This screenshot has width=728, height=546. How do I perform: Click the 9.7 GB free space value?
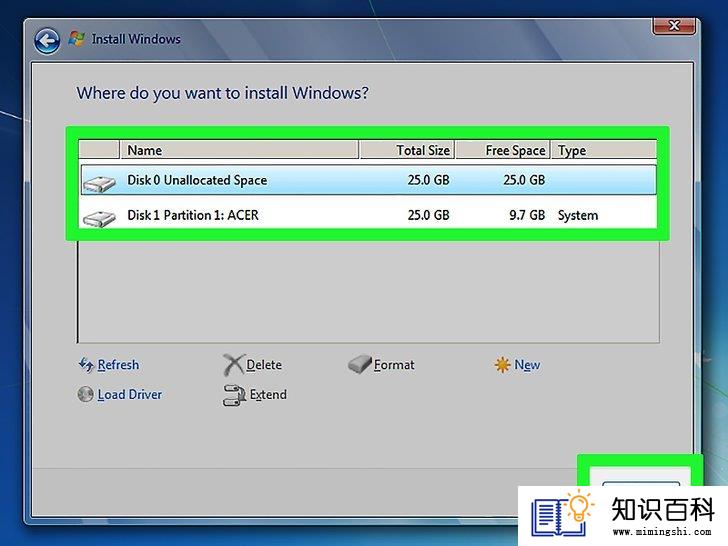527,215
